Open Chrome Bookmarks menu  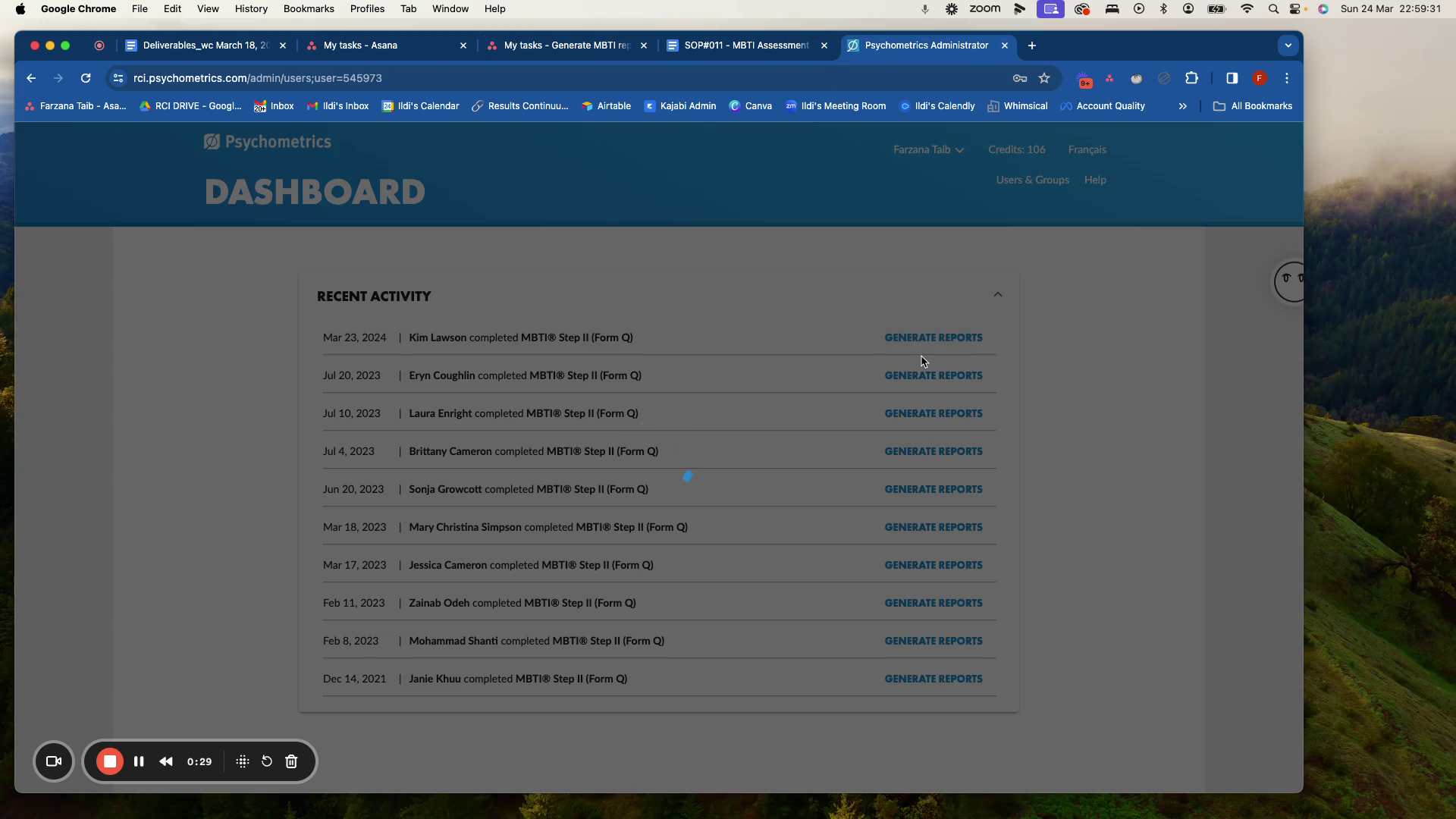coord(308,9)
